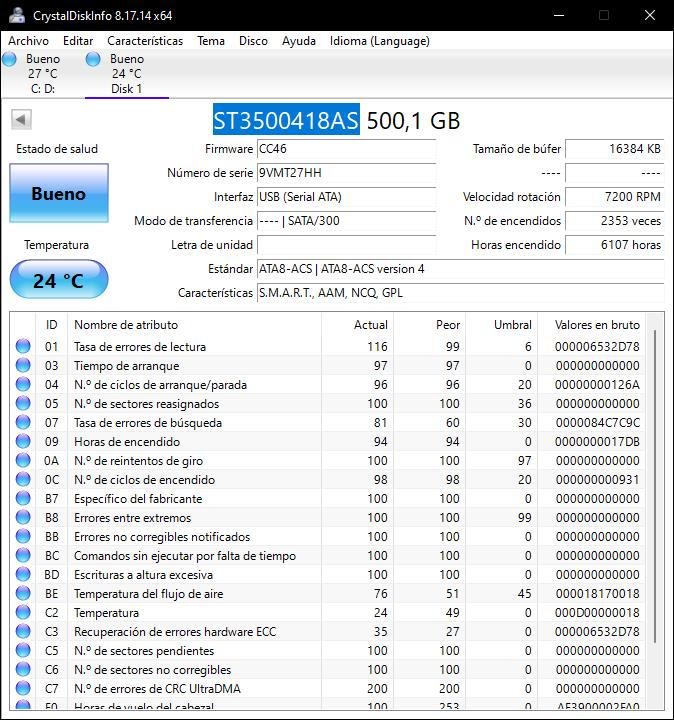Click the power-on count 2353 veces
Screen dimensions: 674x720
coord(615,221)
